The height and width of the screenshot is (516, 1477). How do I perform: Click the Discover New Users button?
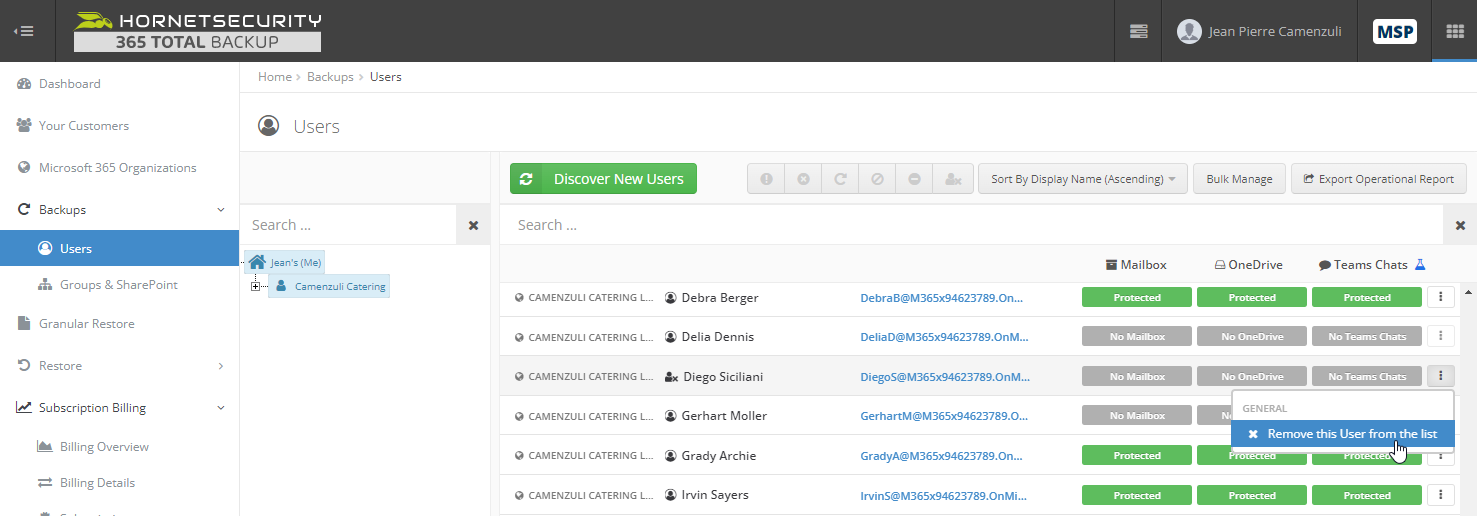pyautogui.click(x=603, y=179)
